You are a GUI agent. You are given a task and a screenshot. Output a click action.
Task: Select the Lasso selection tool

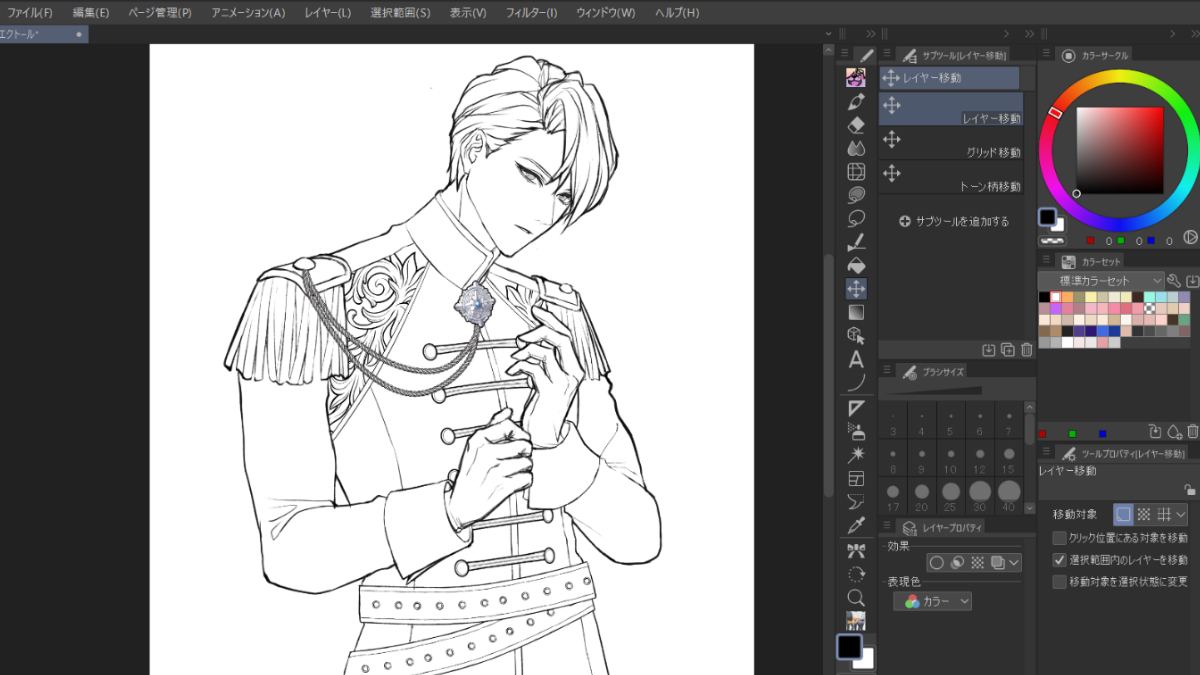coord(856,218)
